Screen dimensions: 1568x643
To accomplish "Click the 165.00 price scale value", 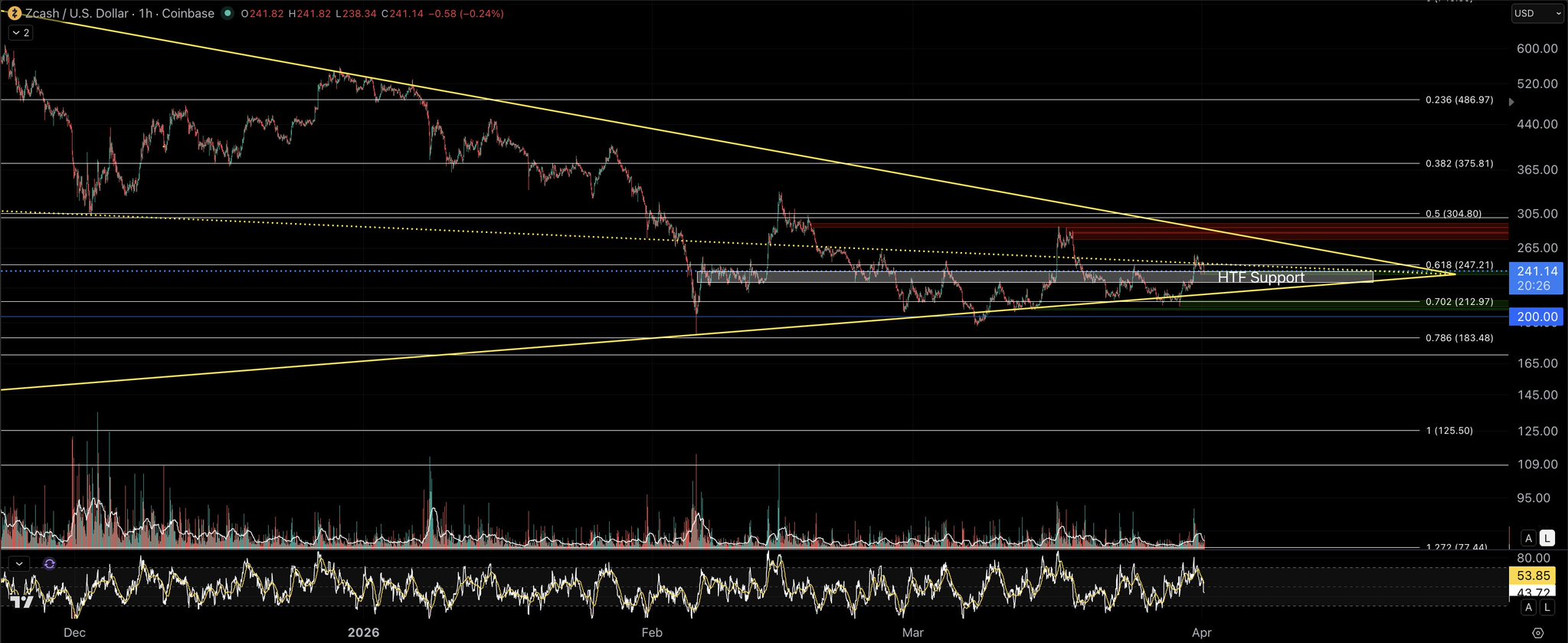I will coord(1537,363).
